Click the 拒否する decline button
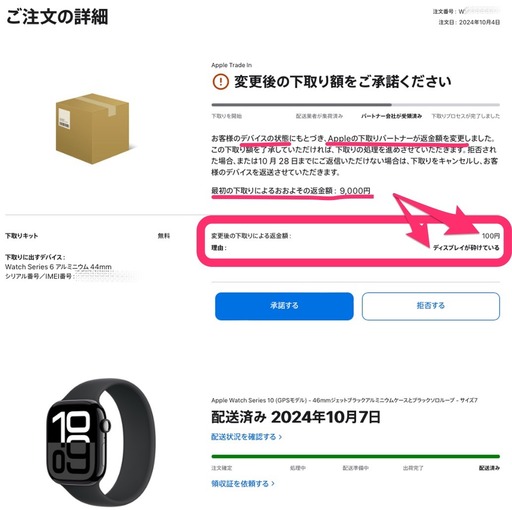 [431, 306]
